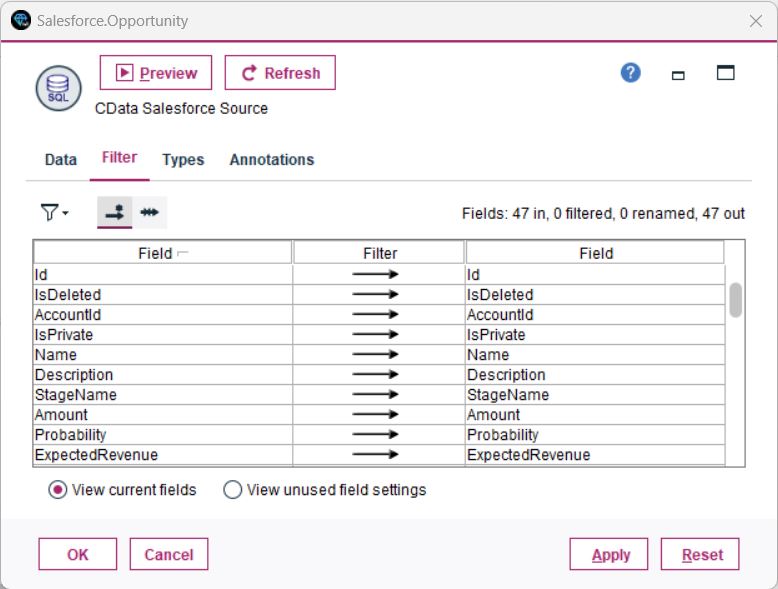Open the blue help question mark icon

[630, 73]
